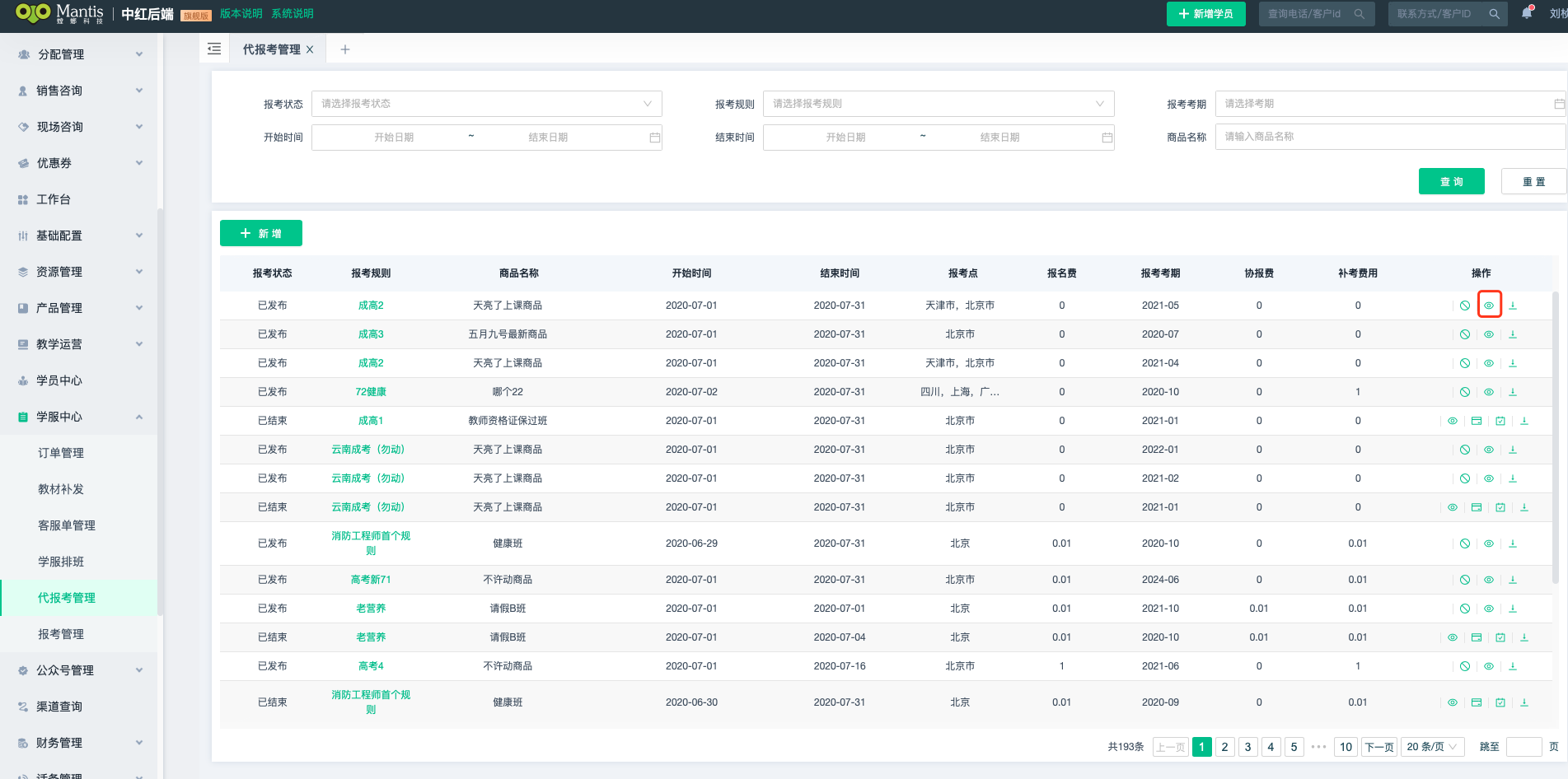The width and height of the screenshot is (1568, 779).
Task: Close the 代报考管理 tab
Action: click(x=310, y=49)
